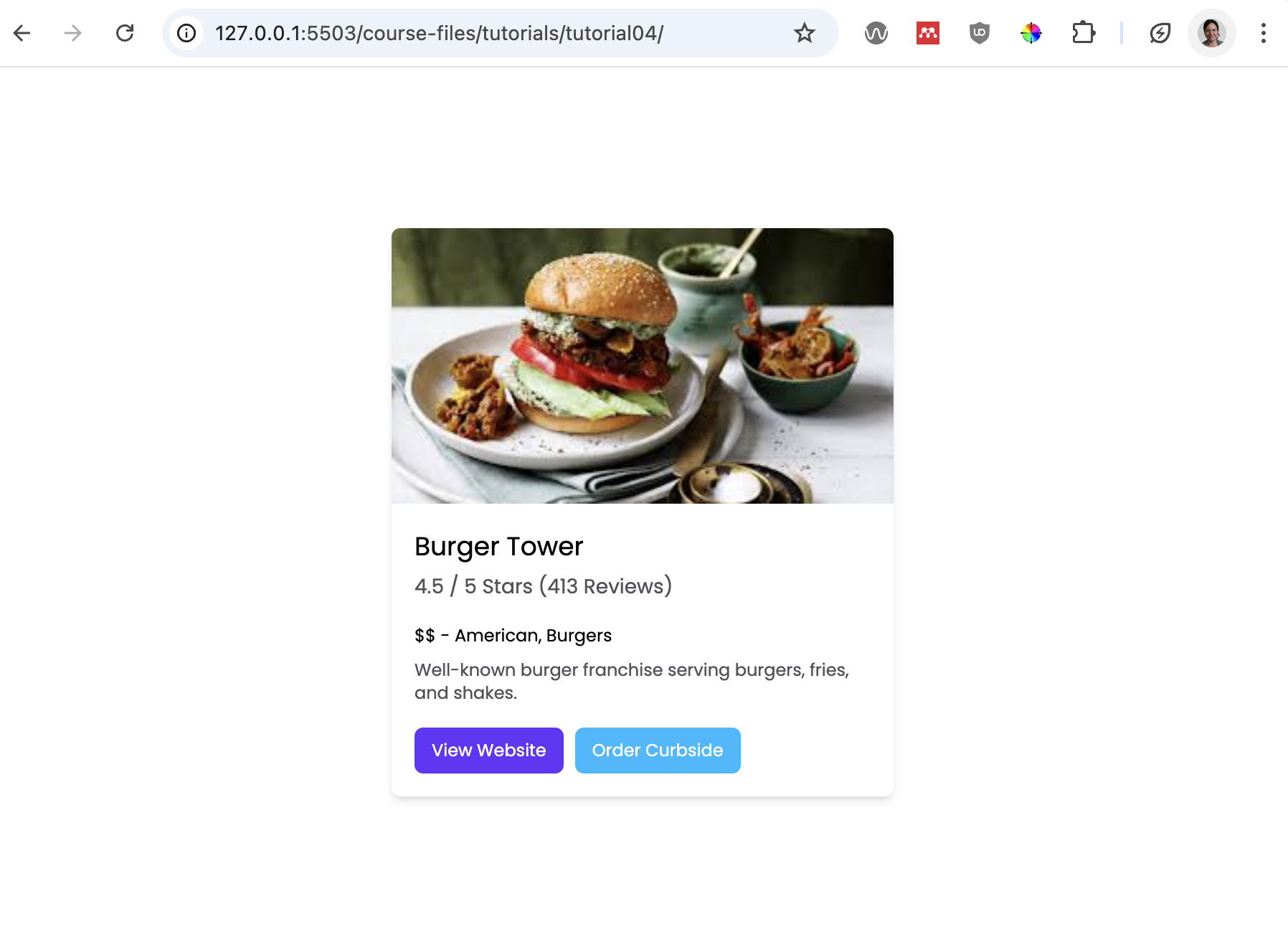Click the lightning bolt leaf icon in toolbar

pos(1160,33)
